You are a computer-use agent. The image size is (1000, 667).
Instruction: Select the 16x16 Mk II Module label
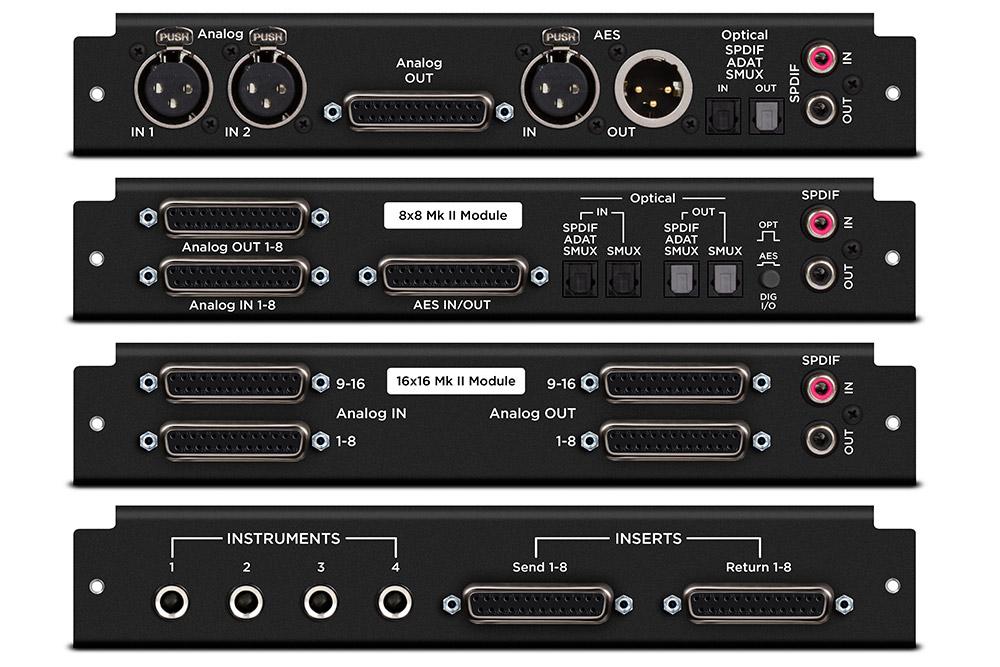pos(454,380)
